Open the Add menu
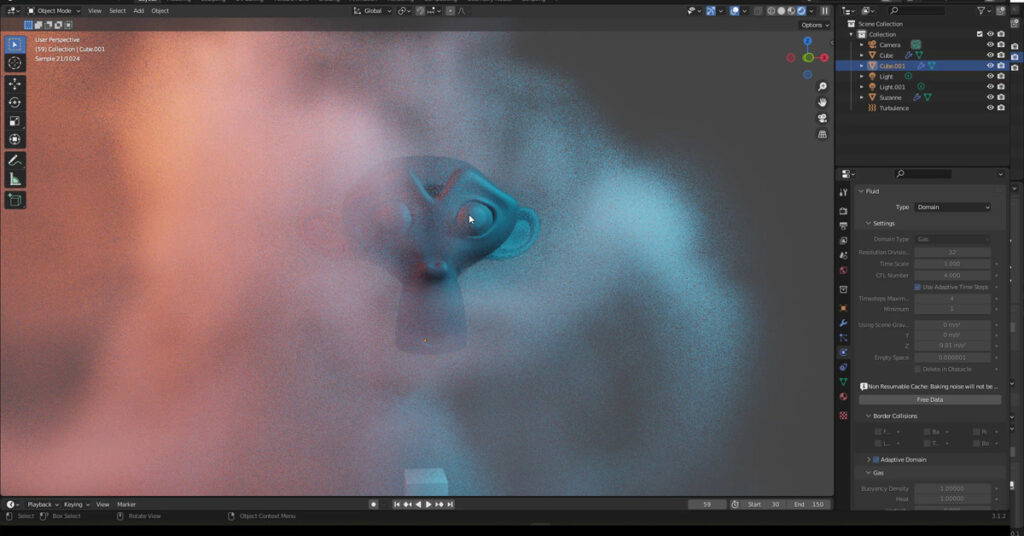The width and height of the screenshot is (1024, 536). point(138,11)
